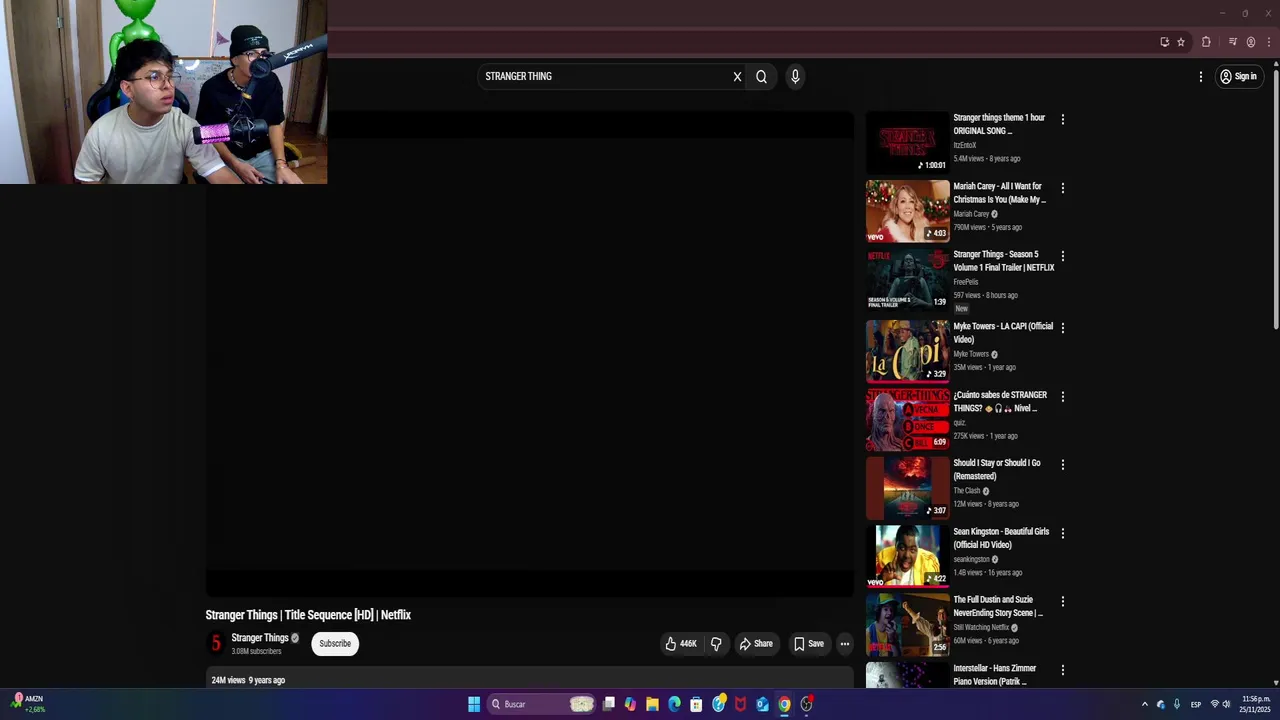Open Should I Stay or Should I Go title

click(996, 470)
